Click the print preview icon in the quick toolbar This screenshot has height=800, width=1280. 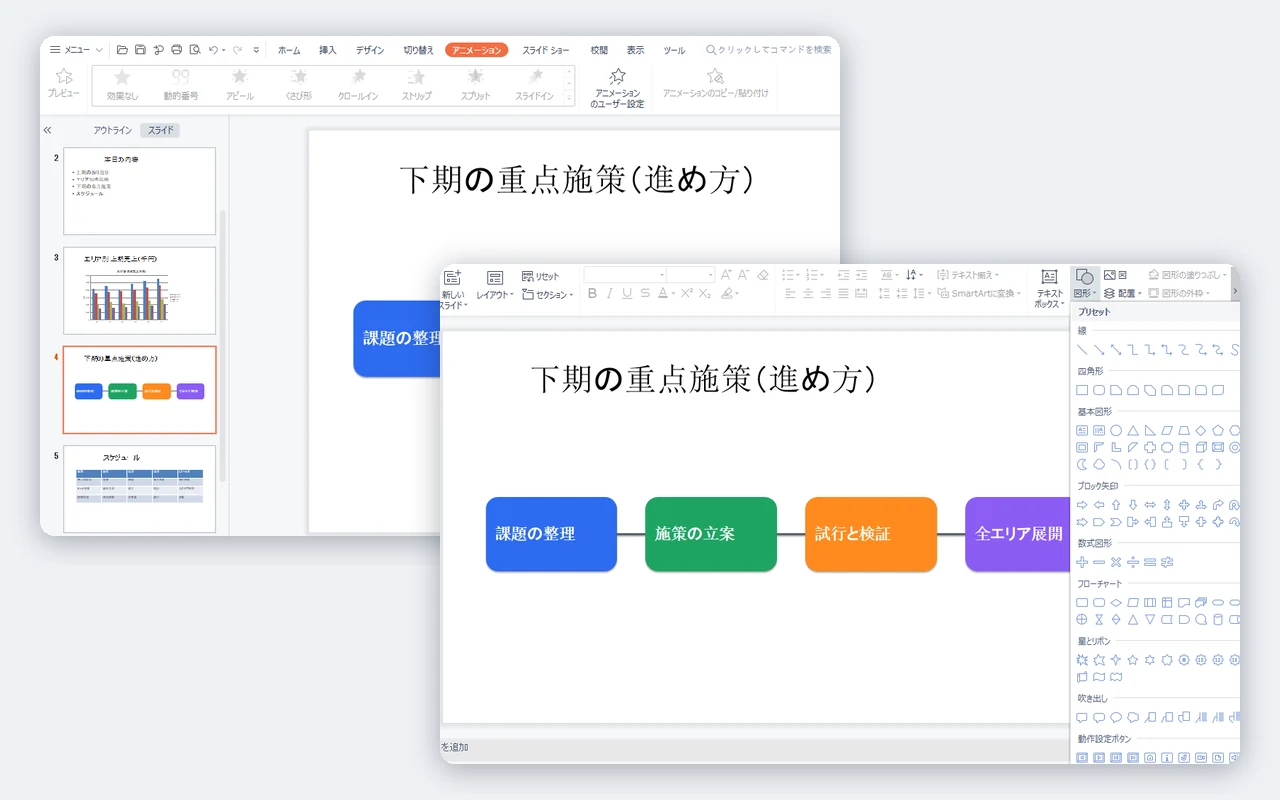[195, 50]
